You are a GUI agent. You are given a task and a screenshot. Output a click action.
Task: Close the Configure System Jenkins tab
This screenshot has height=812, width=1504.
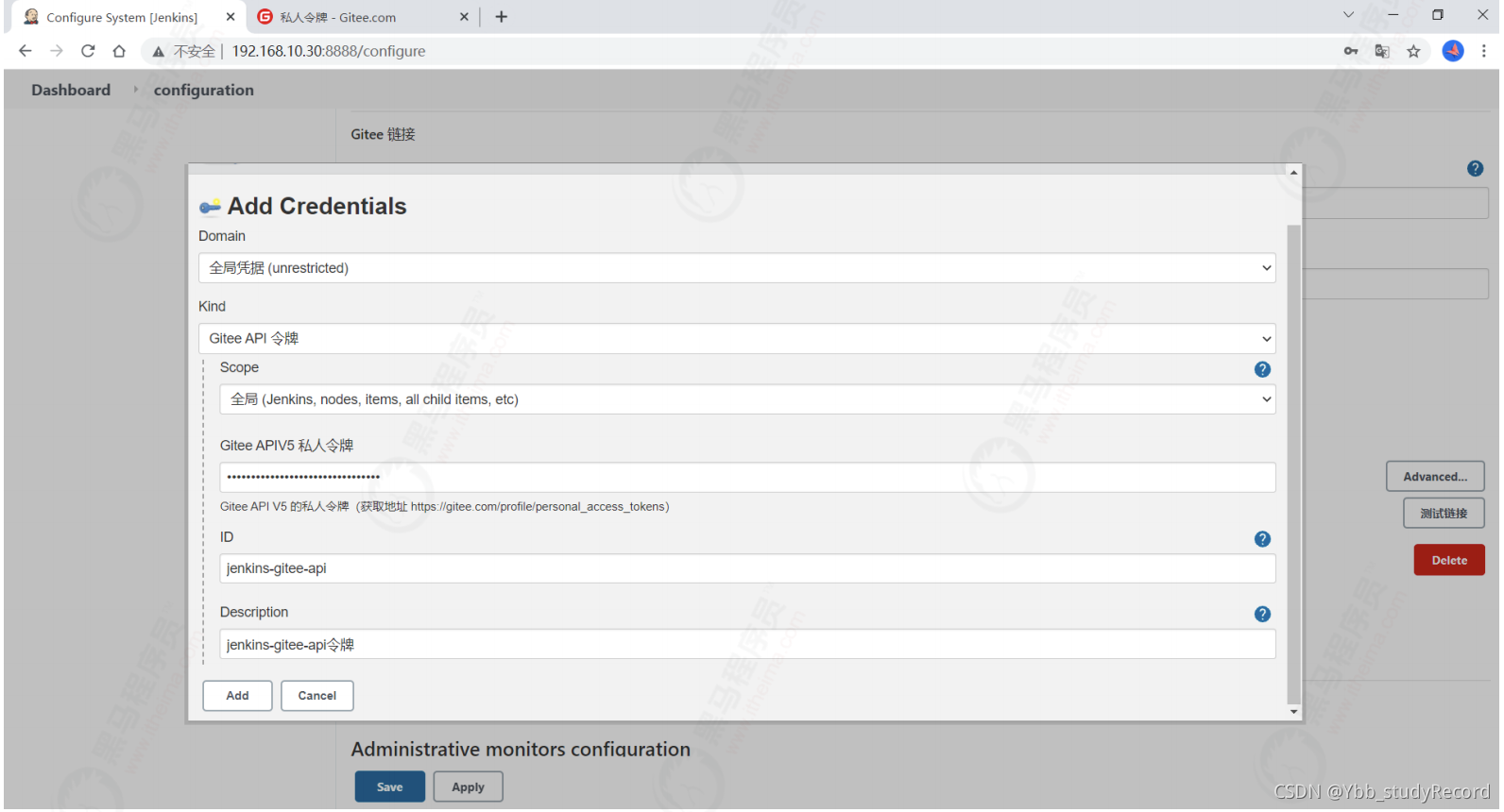231,17
